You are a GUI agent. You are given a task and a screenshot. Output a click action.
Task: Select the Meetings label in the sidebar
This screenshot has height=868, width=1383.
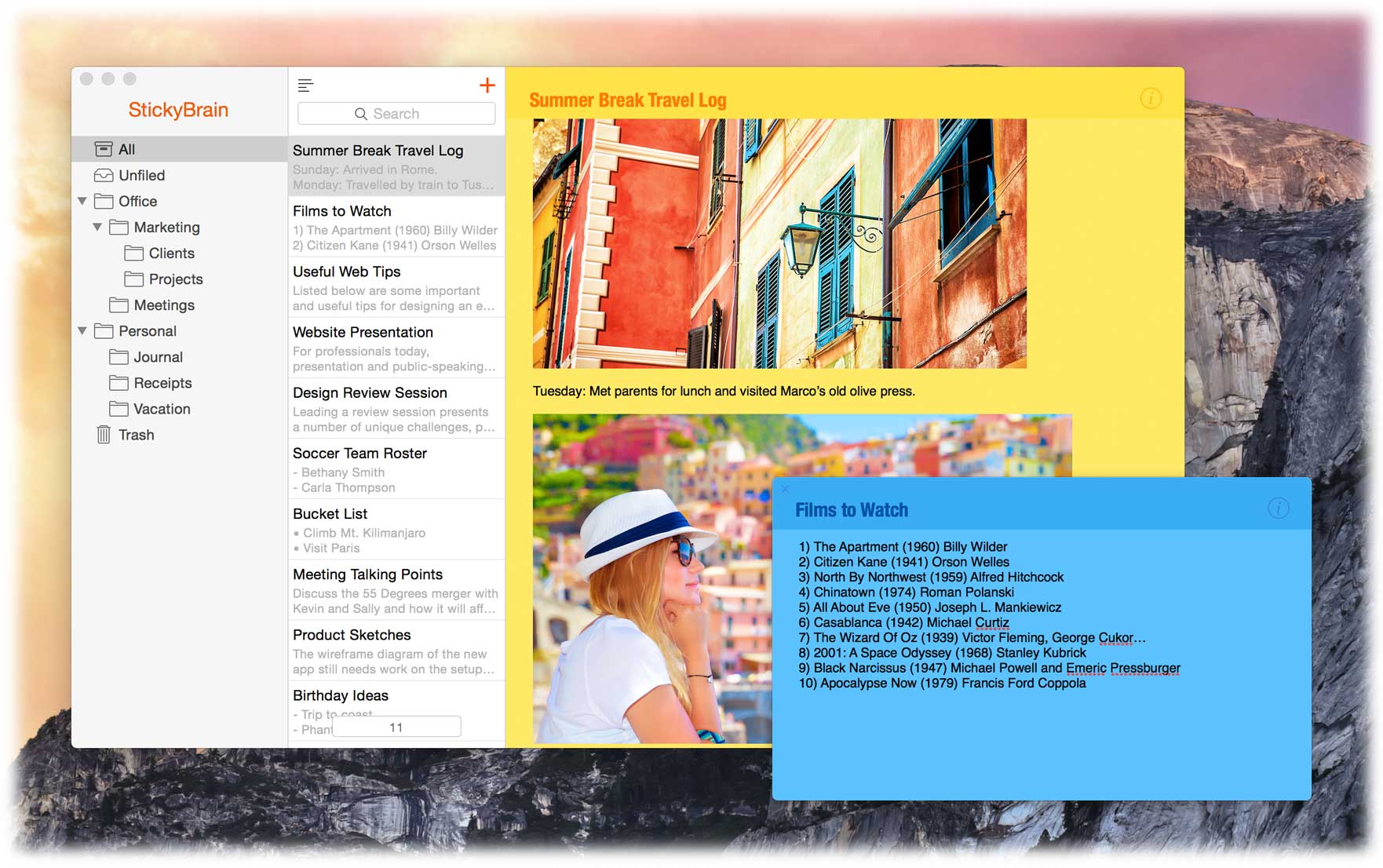pos(164,305)
